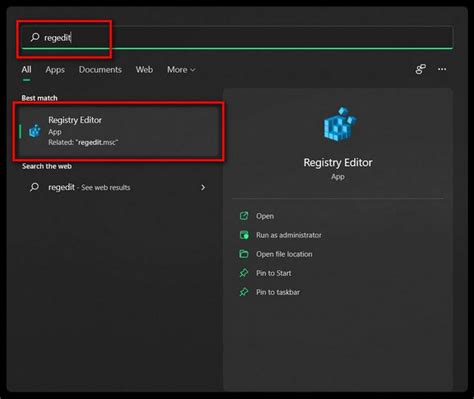
Task: Expand web results using the chevron arrow
Action: pos(203,187)
